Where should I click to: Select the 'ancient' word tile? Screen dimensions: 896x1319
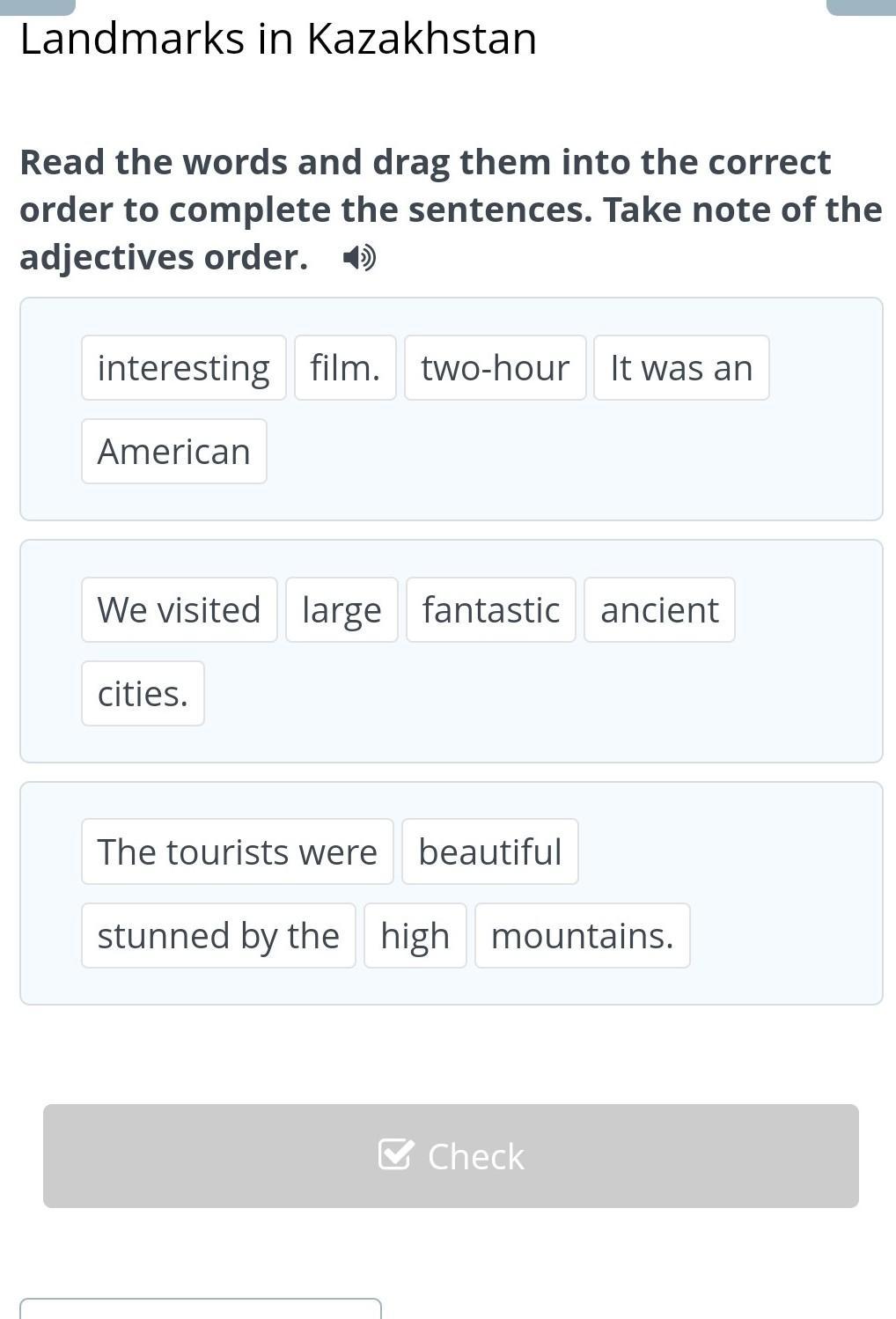click(x=659, y=610)
